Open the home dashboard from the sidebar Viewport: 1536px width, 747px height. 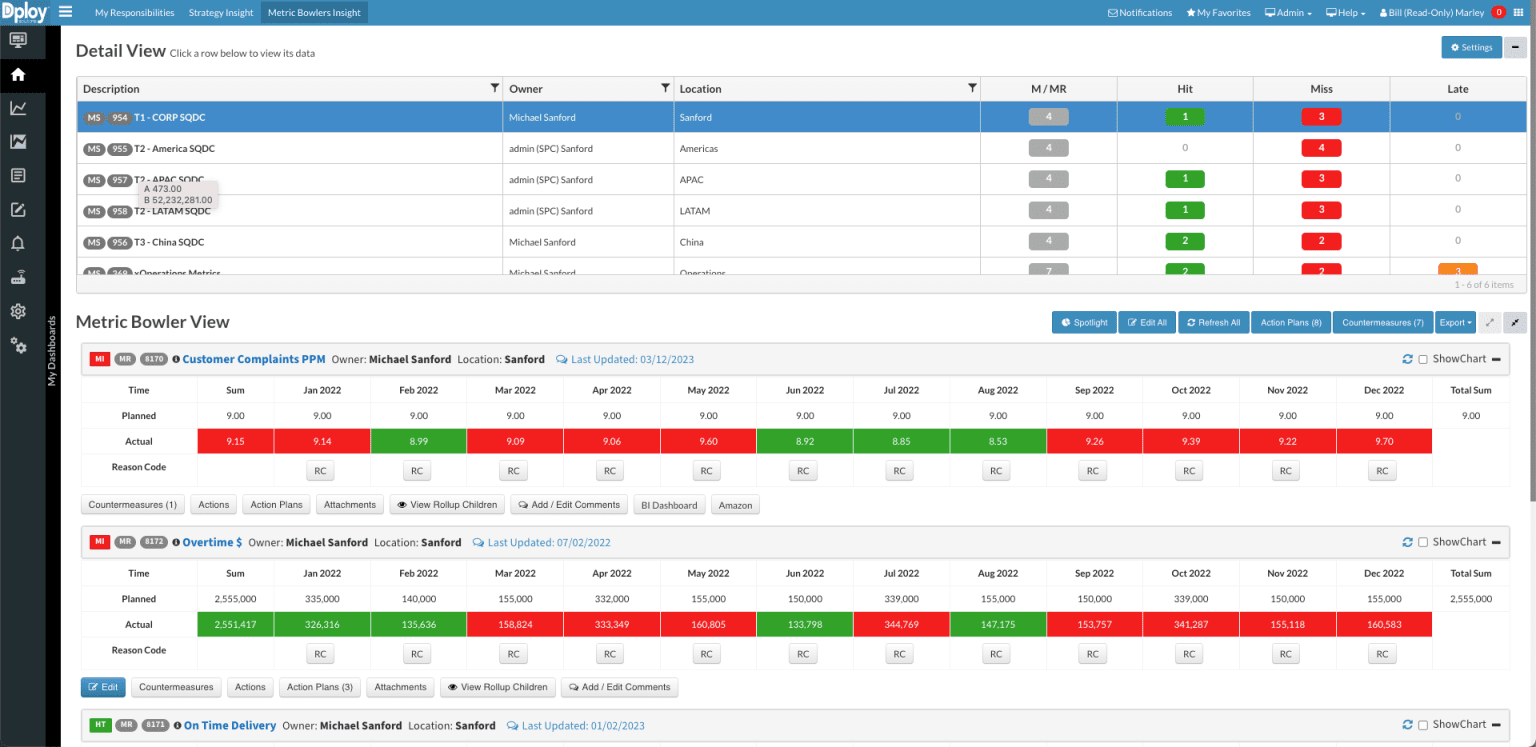coord(18,73)
